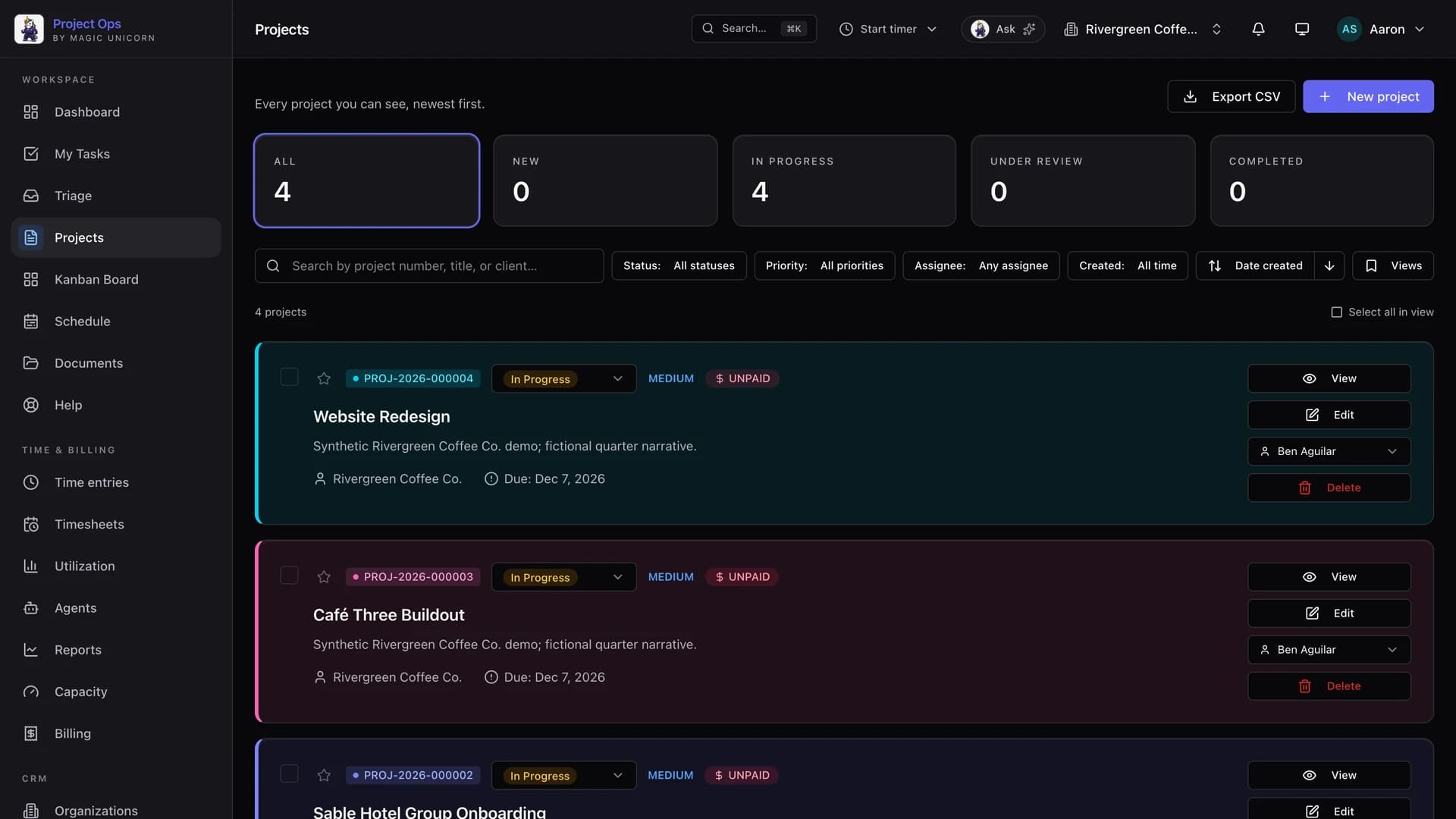Expand Website Redesign status dropdown

pyautogui.click(x=563, y=378)
